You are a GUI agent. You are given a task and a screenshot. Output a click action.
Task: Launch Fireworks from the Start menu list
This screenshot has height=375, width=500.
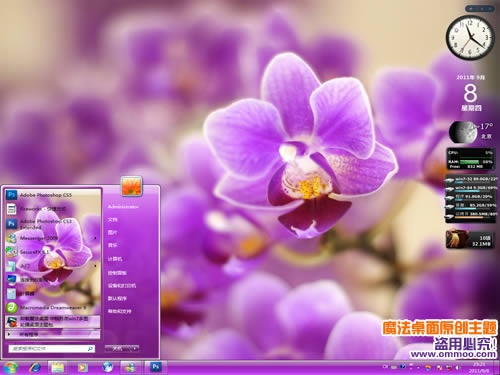(53, 209)
